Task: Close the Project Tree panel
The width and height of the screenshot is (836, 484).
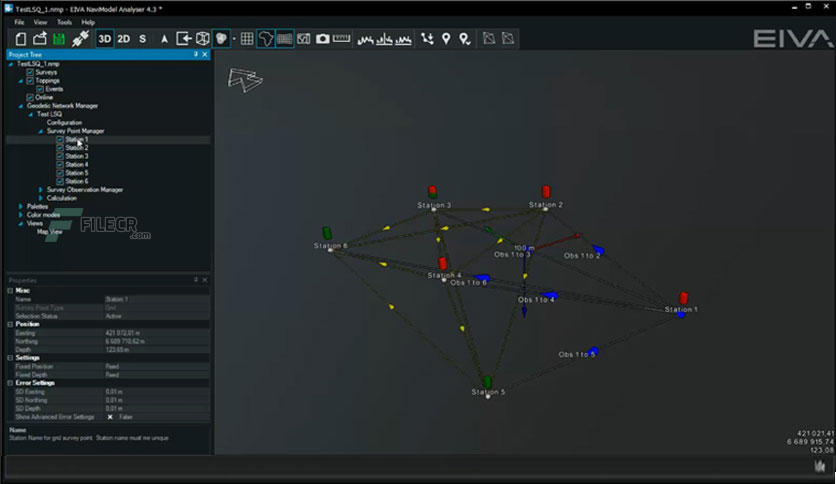Action: pyautogui.click(x=205, y=54)
